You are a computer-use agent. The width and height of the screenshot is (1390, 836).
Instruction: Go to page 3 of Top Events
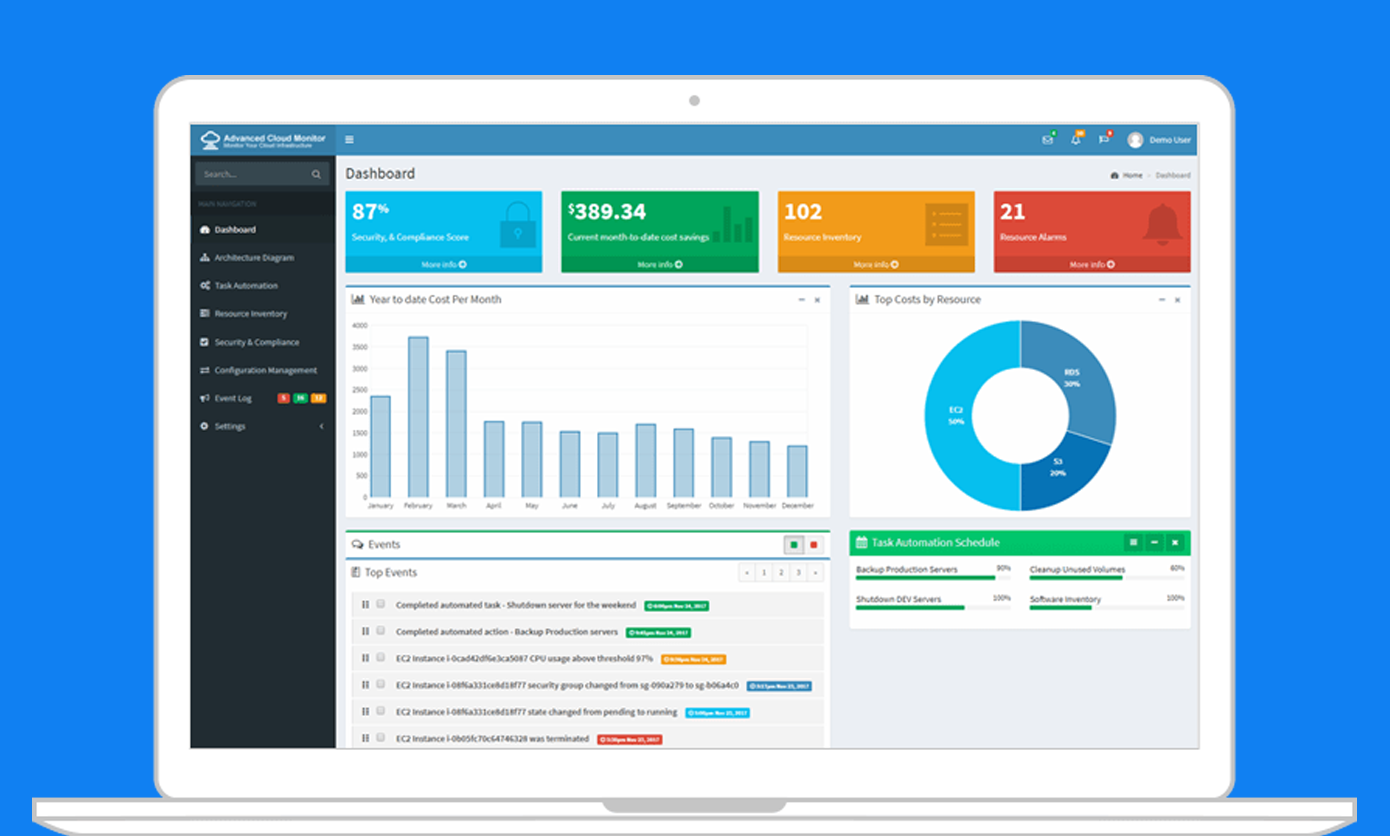[798, 573]
